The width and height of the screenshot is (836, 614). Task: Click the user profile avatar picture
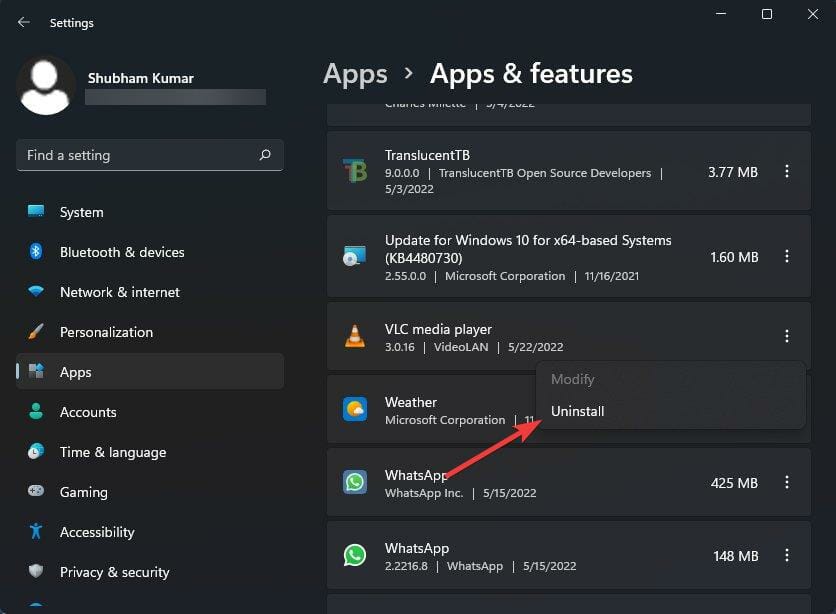click(x=45, y=86)
